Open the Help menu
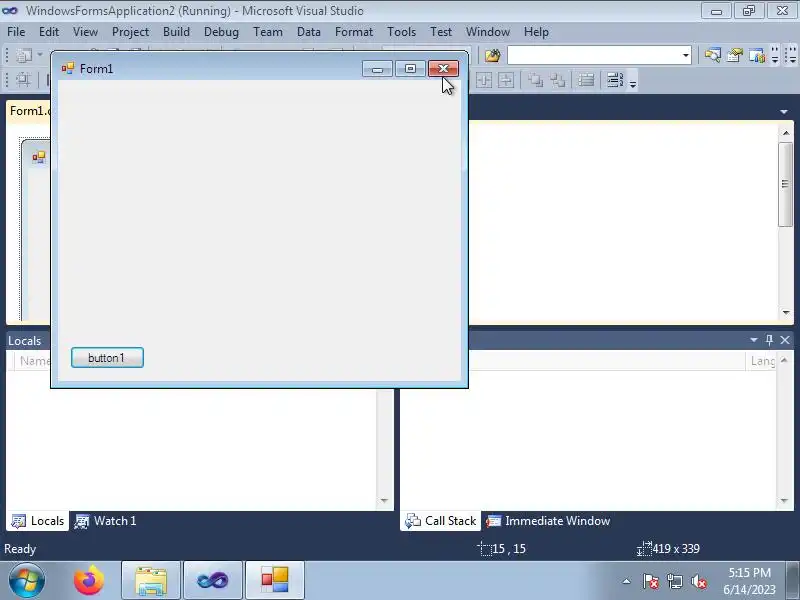800x600 pixels. [536, 32]
